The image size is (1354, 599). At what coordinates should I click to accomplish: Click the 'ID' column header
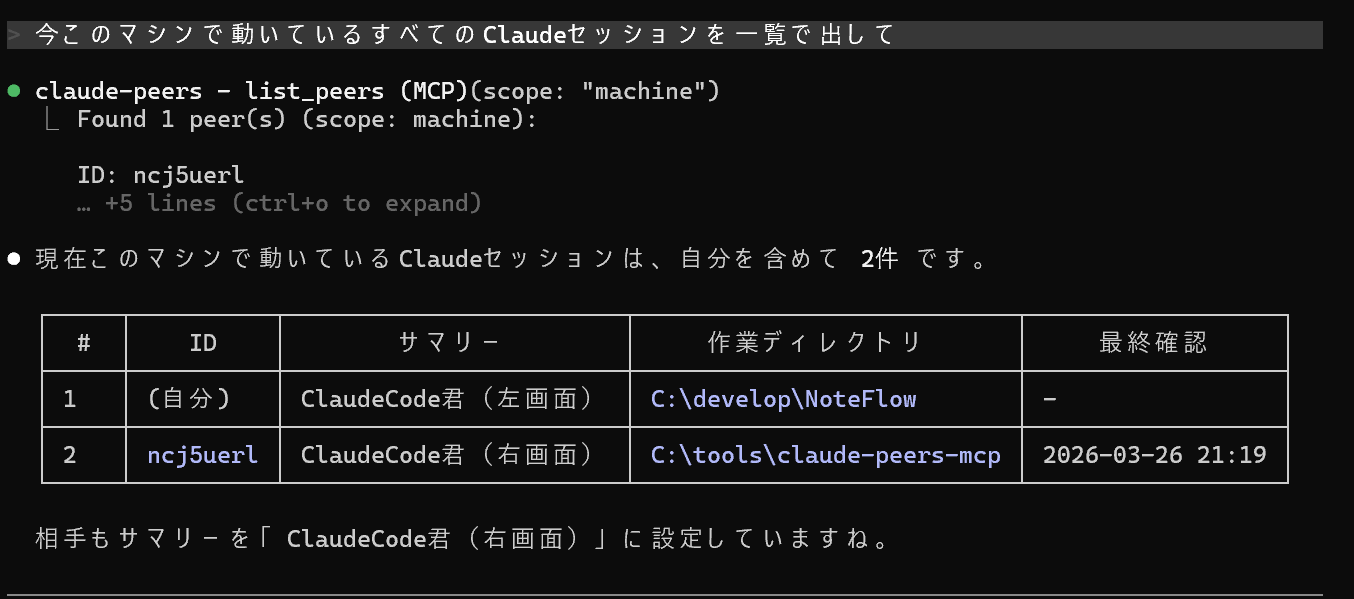click(x=203, y=343)
